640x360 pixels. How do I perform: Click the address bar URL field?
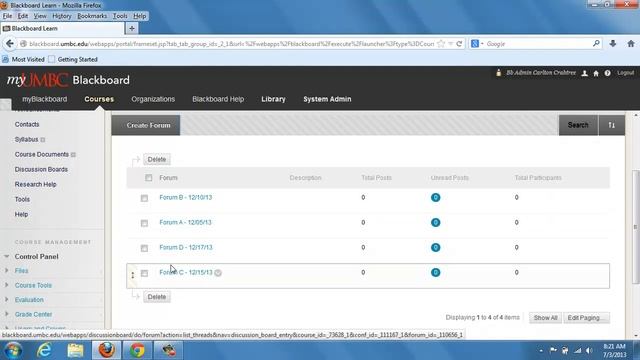pyautogui.click(x=231, y=44)
